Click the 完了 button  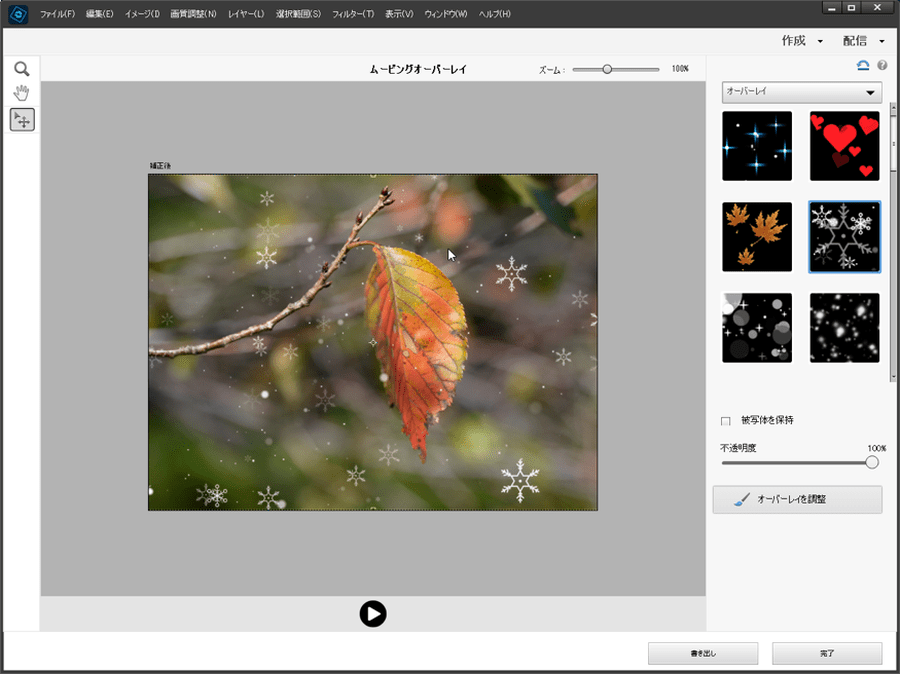click(x=826, y=653)
